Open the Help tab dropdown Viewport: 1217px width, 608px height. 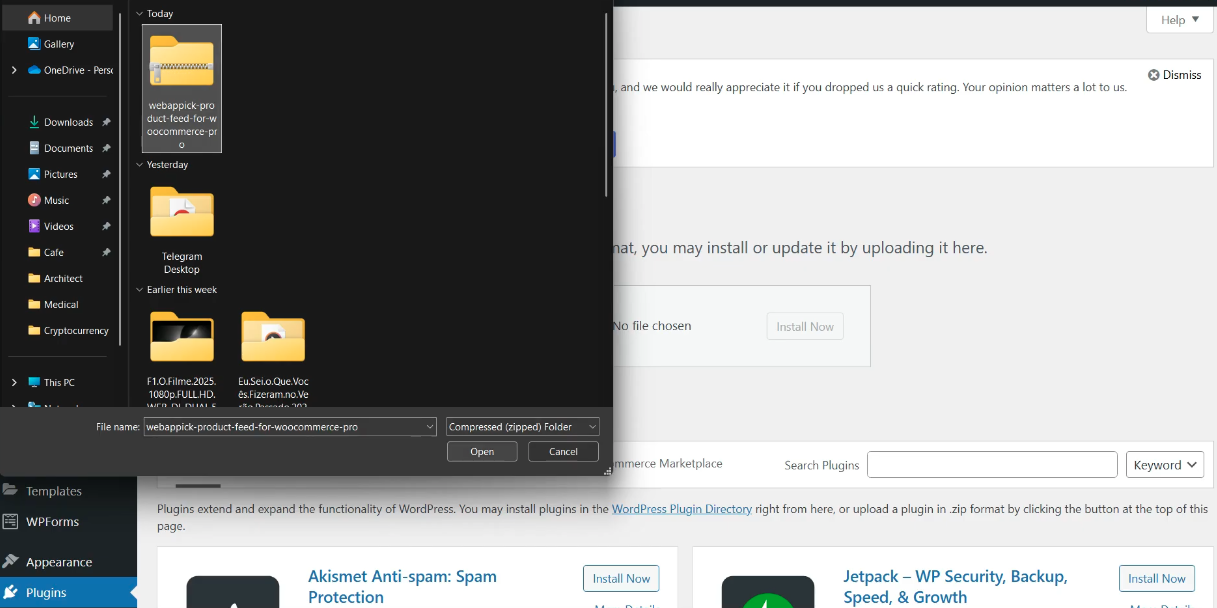1180,20
